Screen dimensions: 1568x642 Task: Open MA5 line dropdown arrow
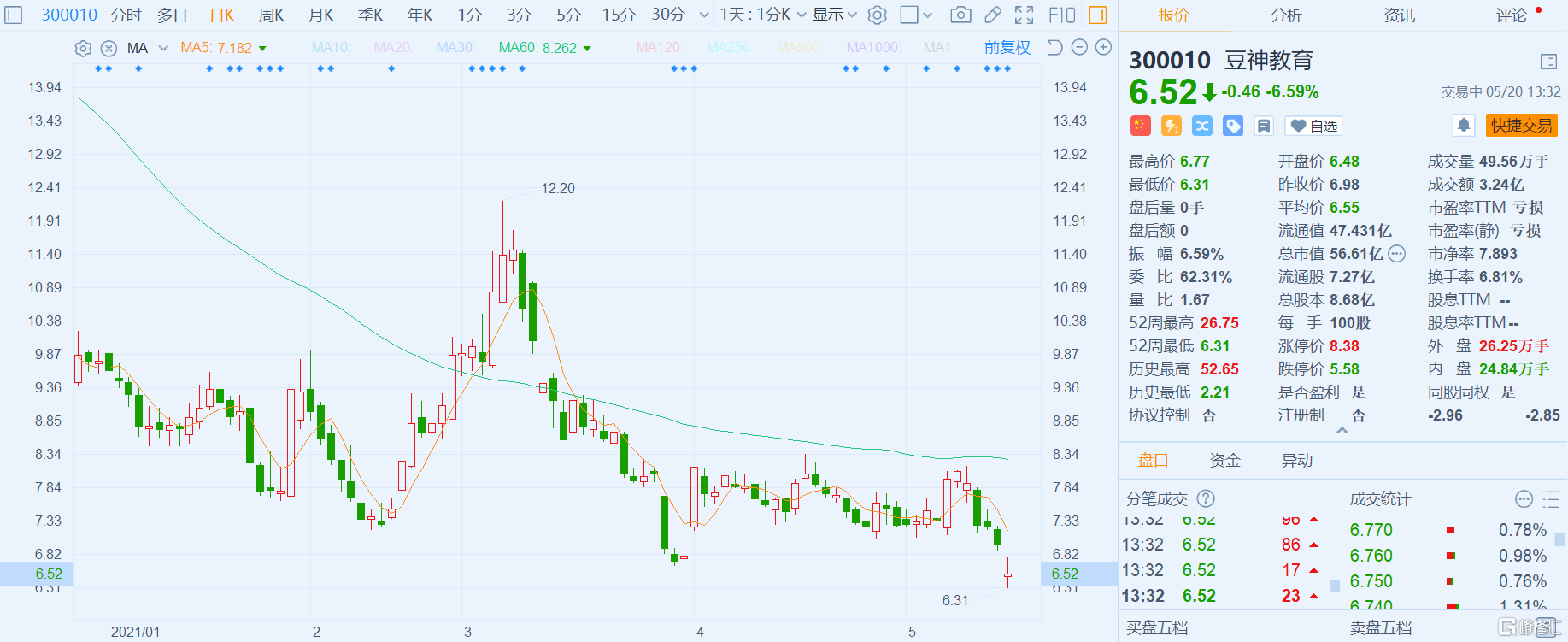click(262, 49)
